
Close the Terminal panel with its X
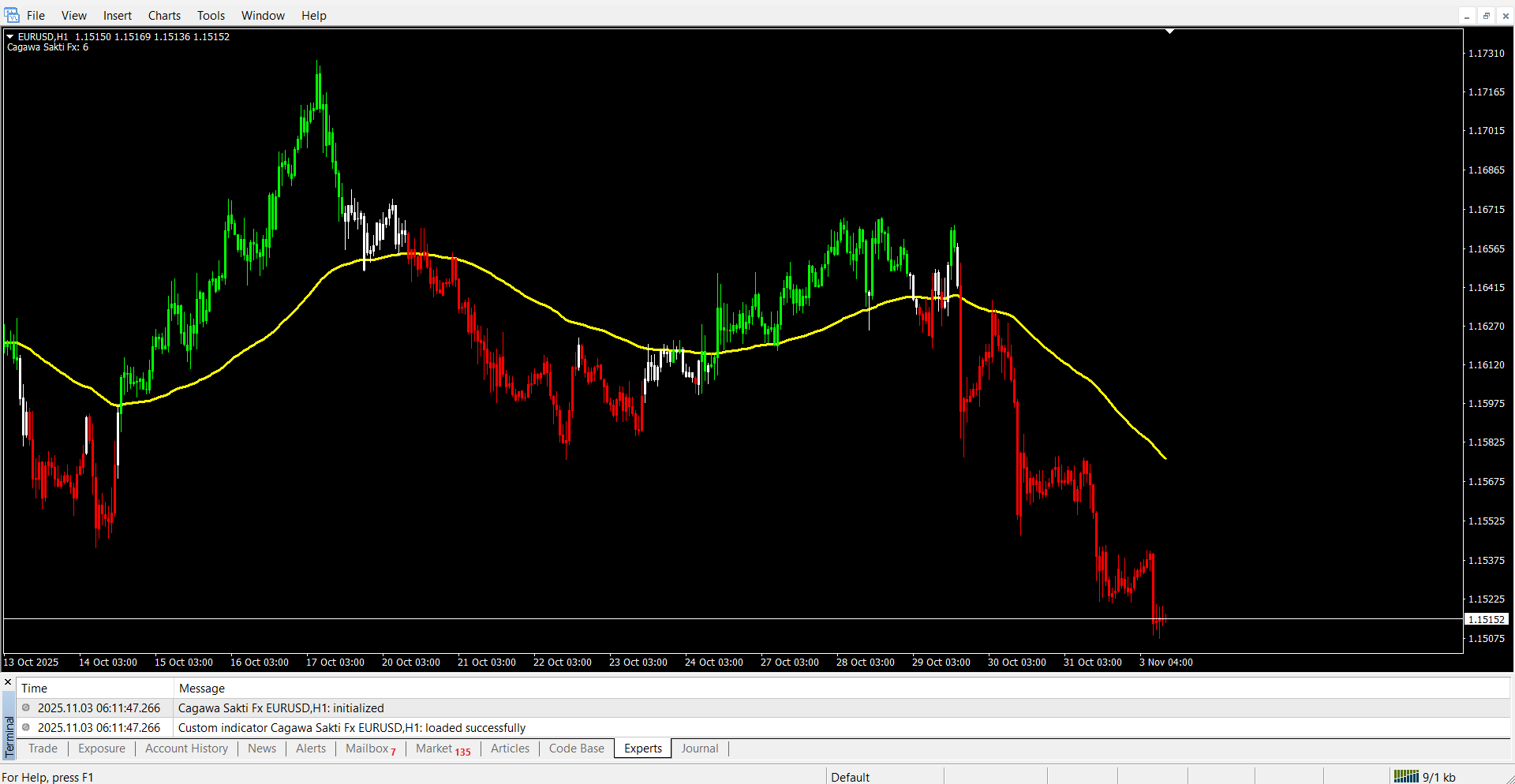[x=8, y=682]
